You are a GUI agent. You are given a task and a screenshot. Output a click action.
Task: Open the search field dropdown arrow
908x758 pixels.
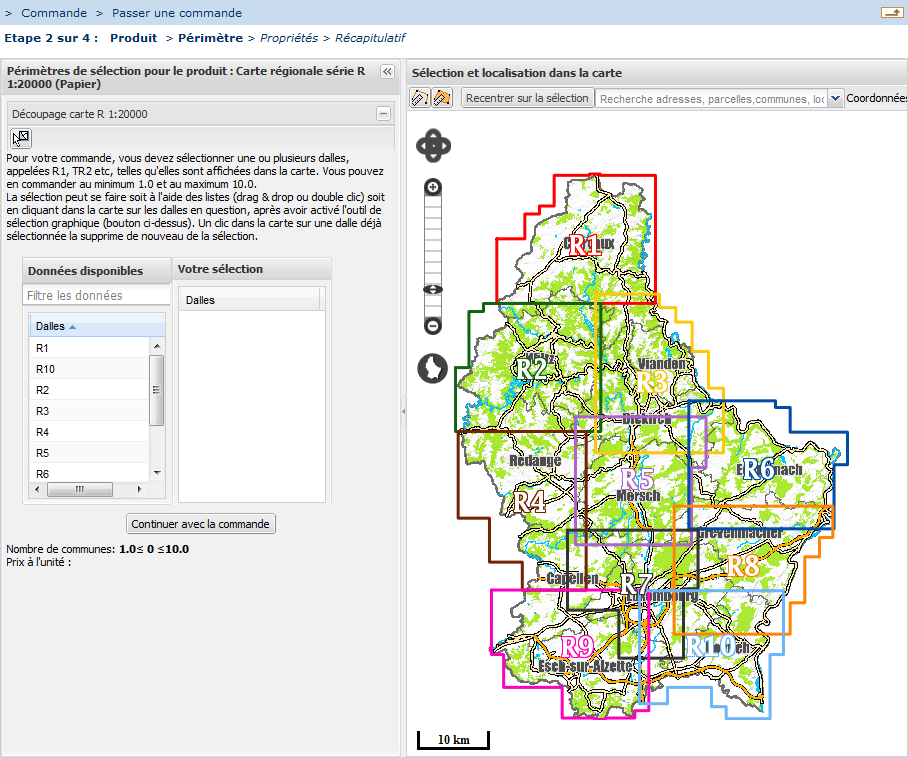click(835, 98)
